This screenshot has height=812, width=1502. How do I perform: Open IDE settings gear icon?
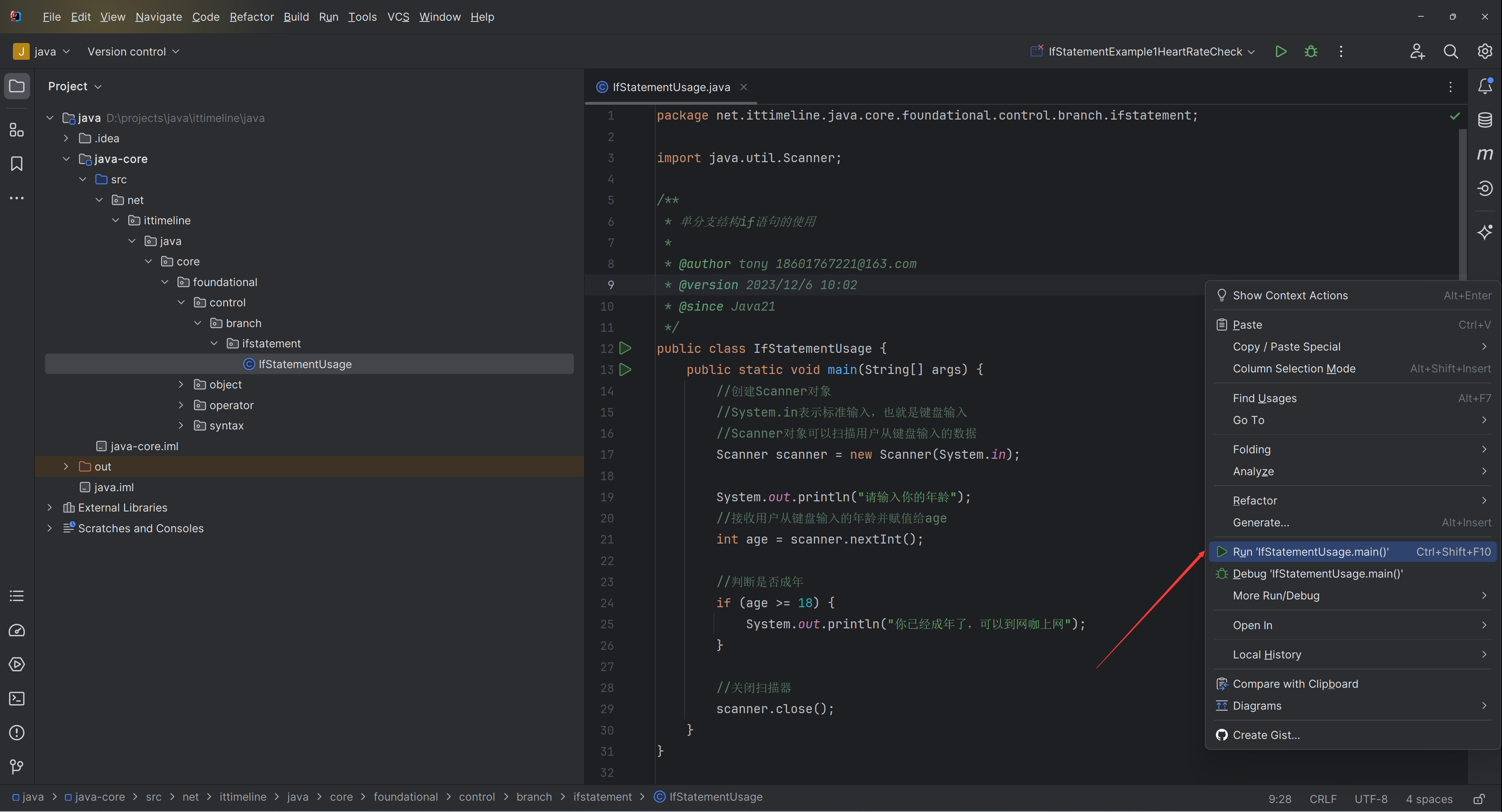1484,51
